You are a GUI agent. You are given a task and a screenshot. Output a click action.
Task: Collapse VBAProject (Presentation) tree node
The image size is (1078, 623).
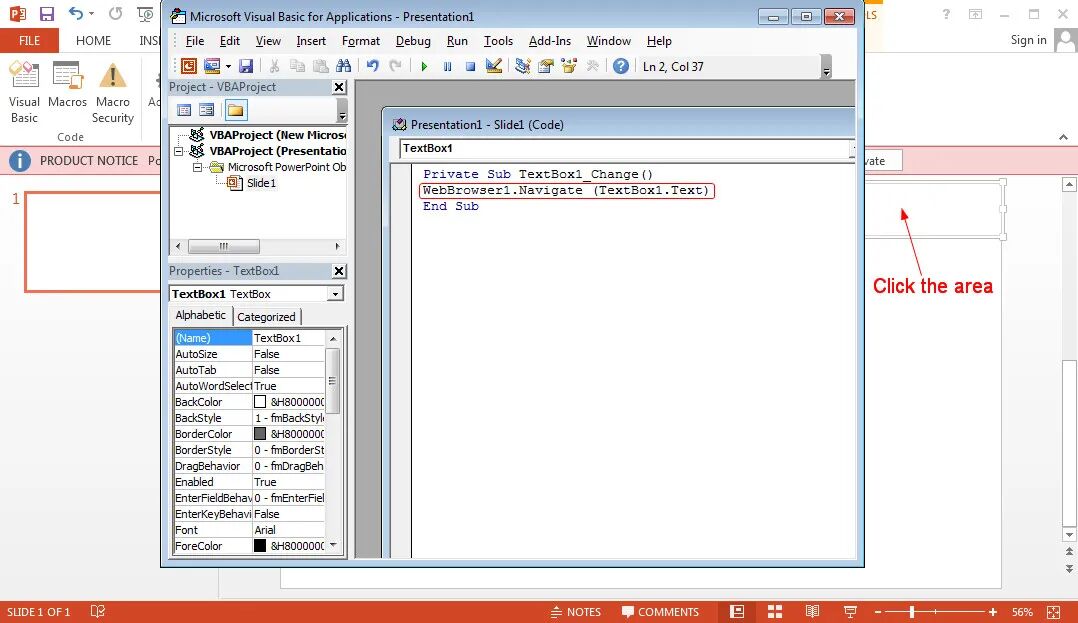click(179, 151)
